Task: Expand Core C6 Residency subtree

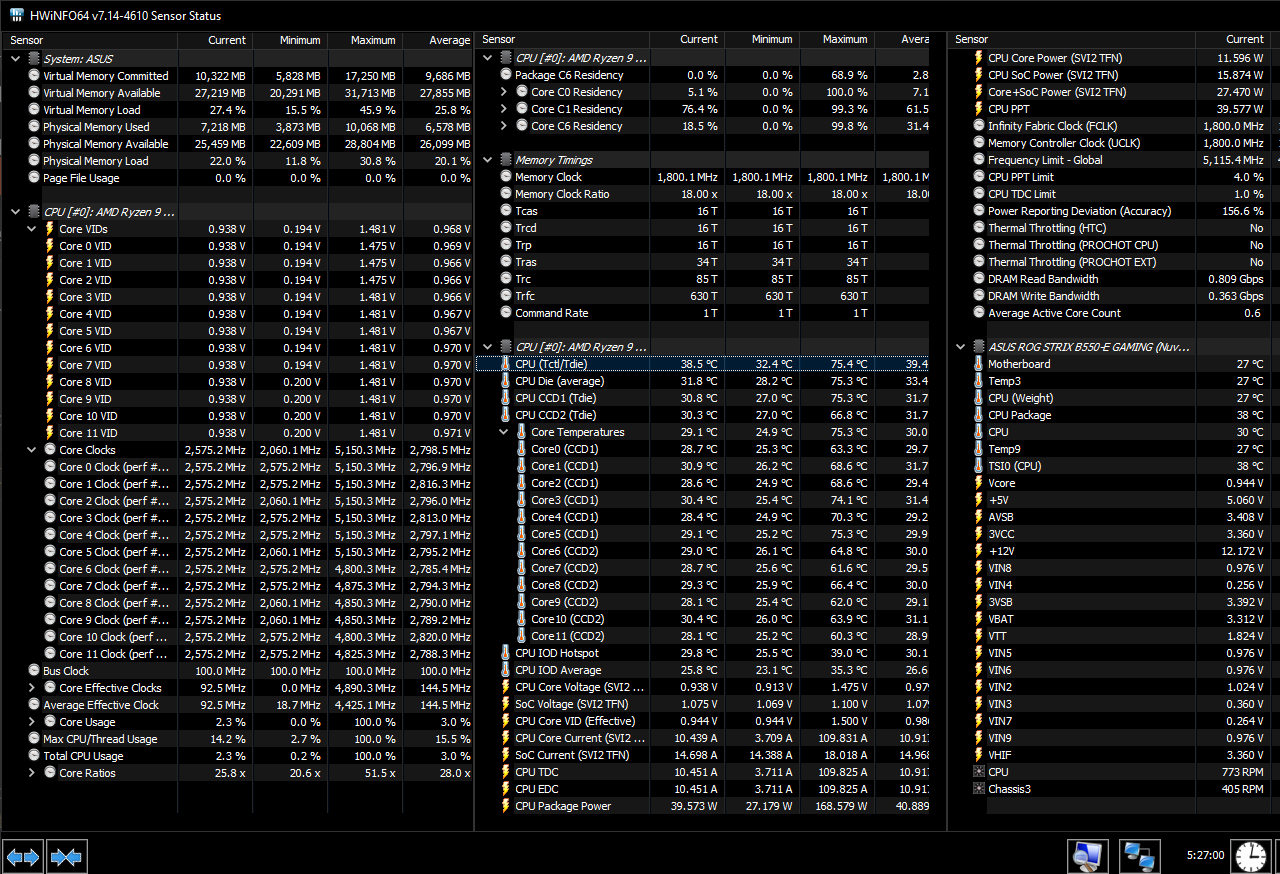Action: tap(503, 126)
